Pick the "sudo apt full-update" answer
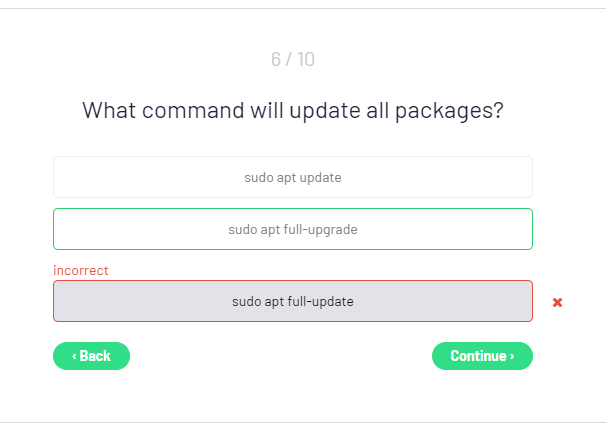 pyautogui.click(x=292, y=301)
